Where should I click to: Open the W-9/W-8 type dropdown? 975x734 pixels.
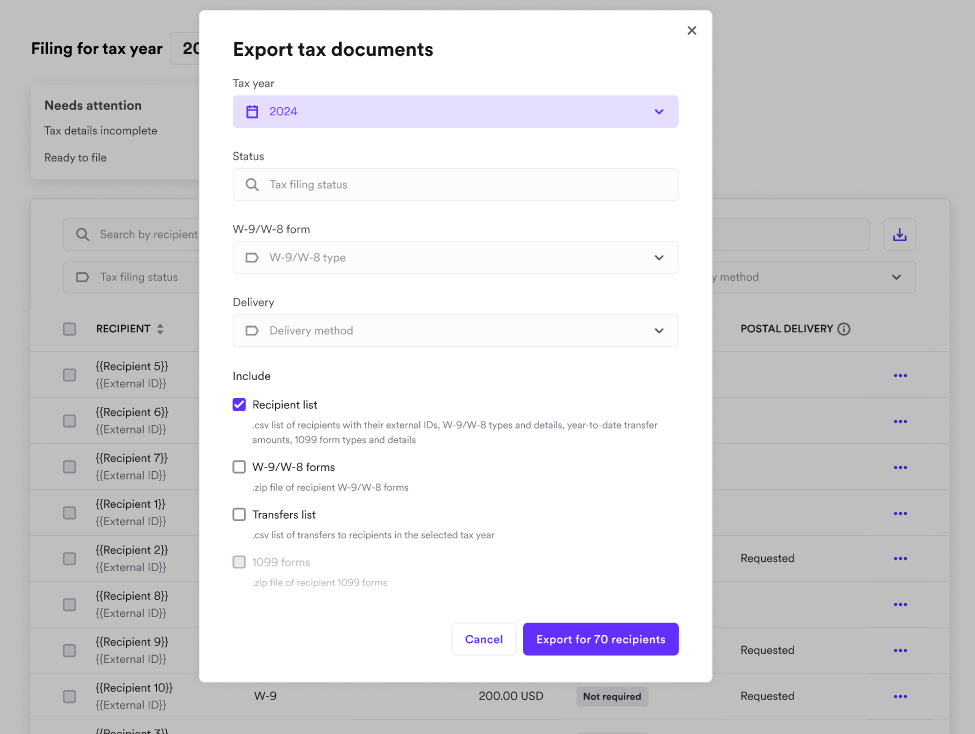658,257
